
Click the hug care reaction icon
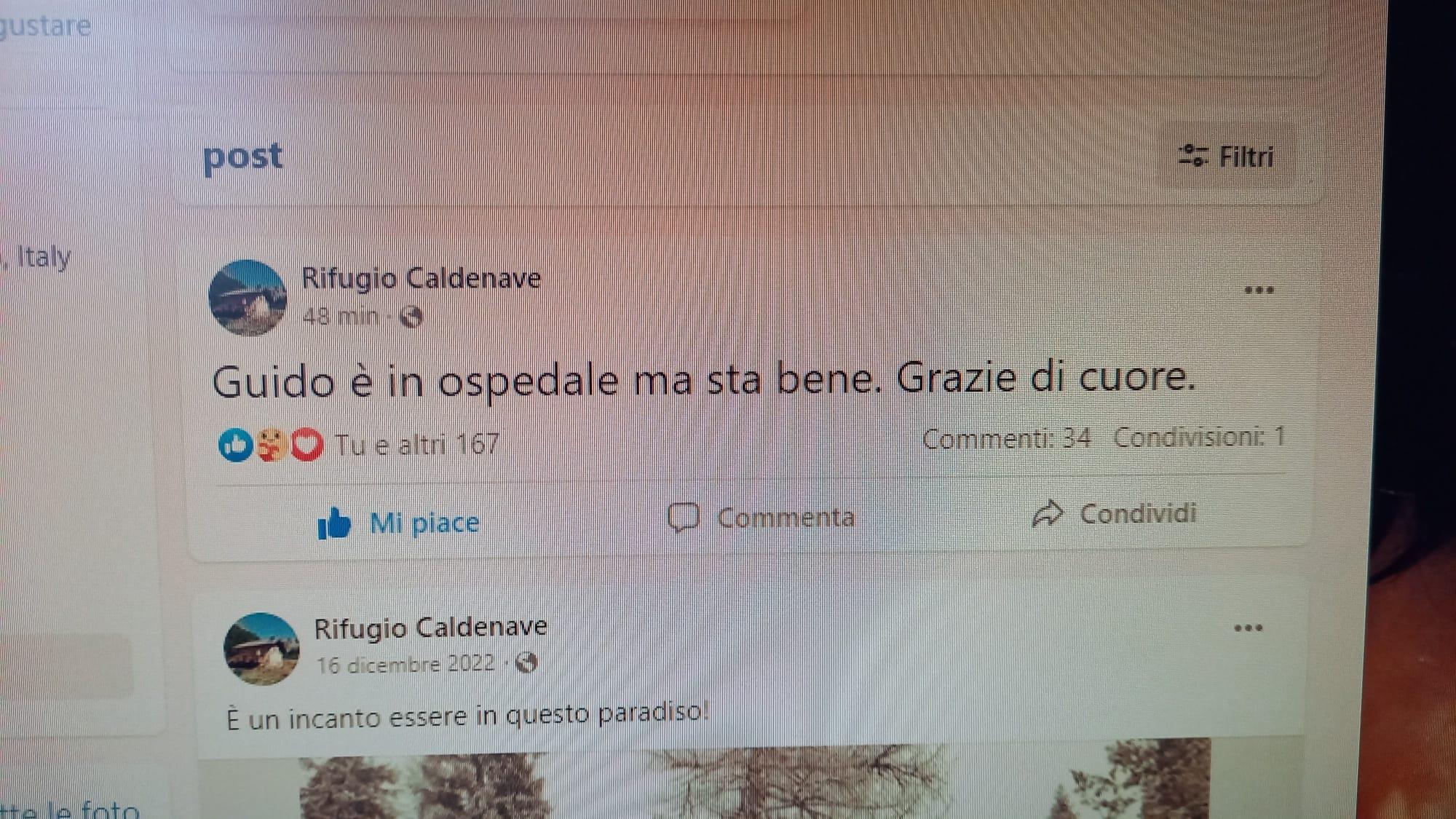(x=272, y=445)
